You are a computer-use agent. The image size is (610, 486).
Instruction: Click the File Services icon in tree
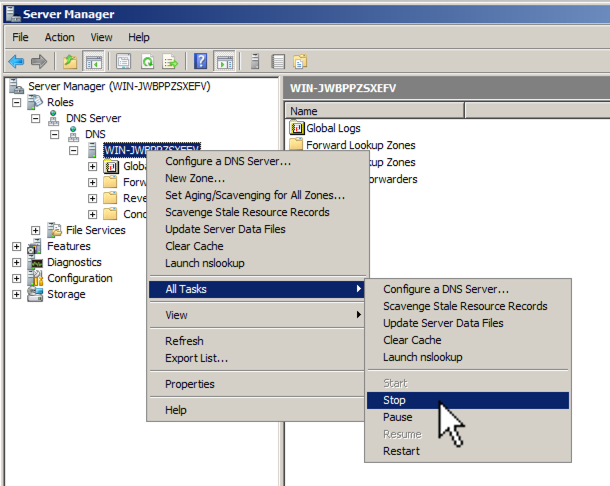point(54,230)
